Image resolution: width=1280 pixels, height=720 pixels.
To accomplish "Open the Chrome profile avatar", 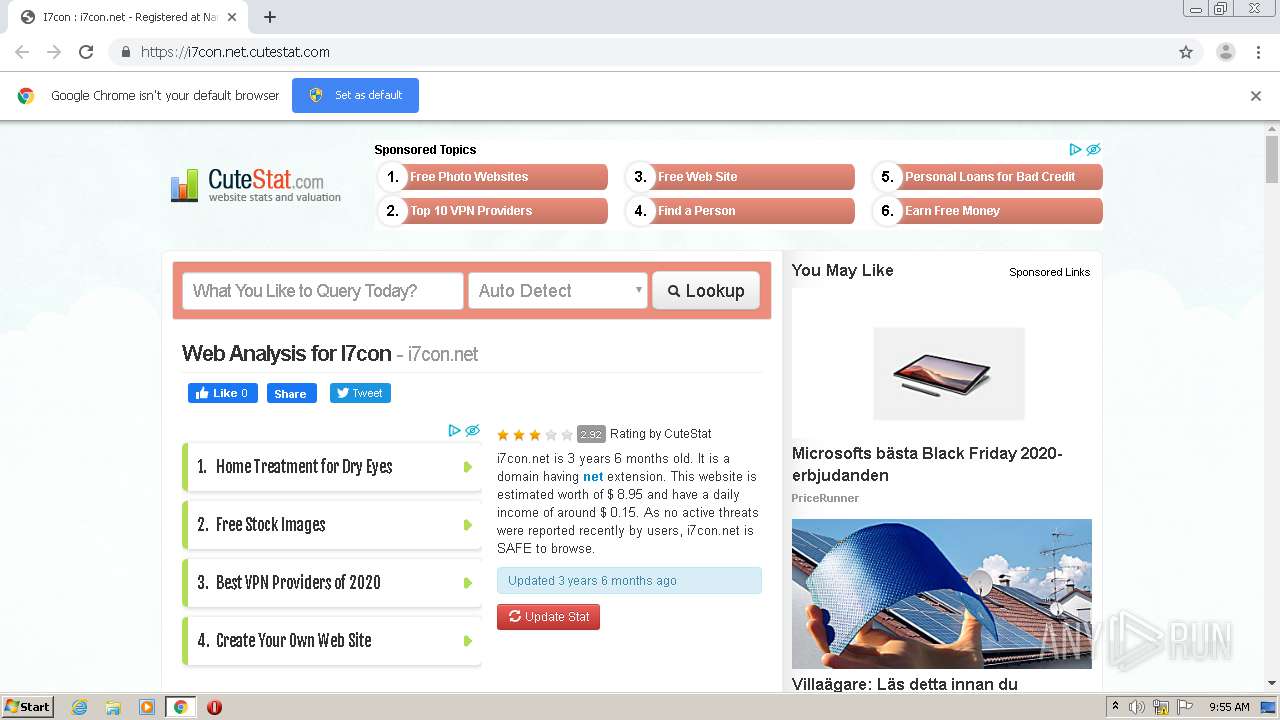I will tap(1226, 52).
